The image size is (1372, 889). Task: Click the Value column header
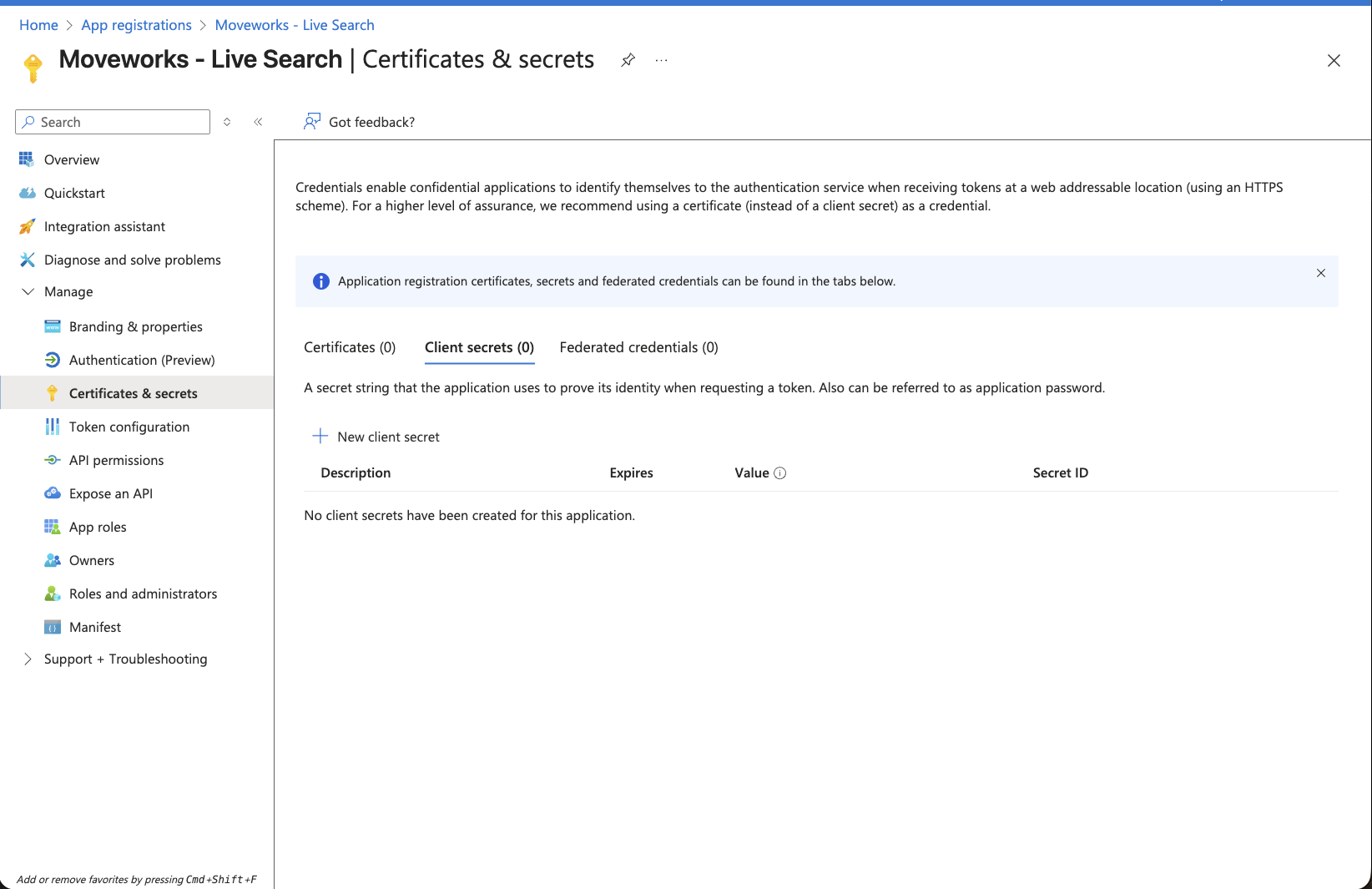(751, 473)
